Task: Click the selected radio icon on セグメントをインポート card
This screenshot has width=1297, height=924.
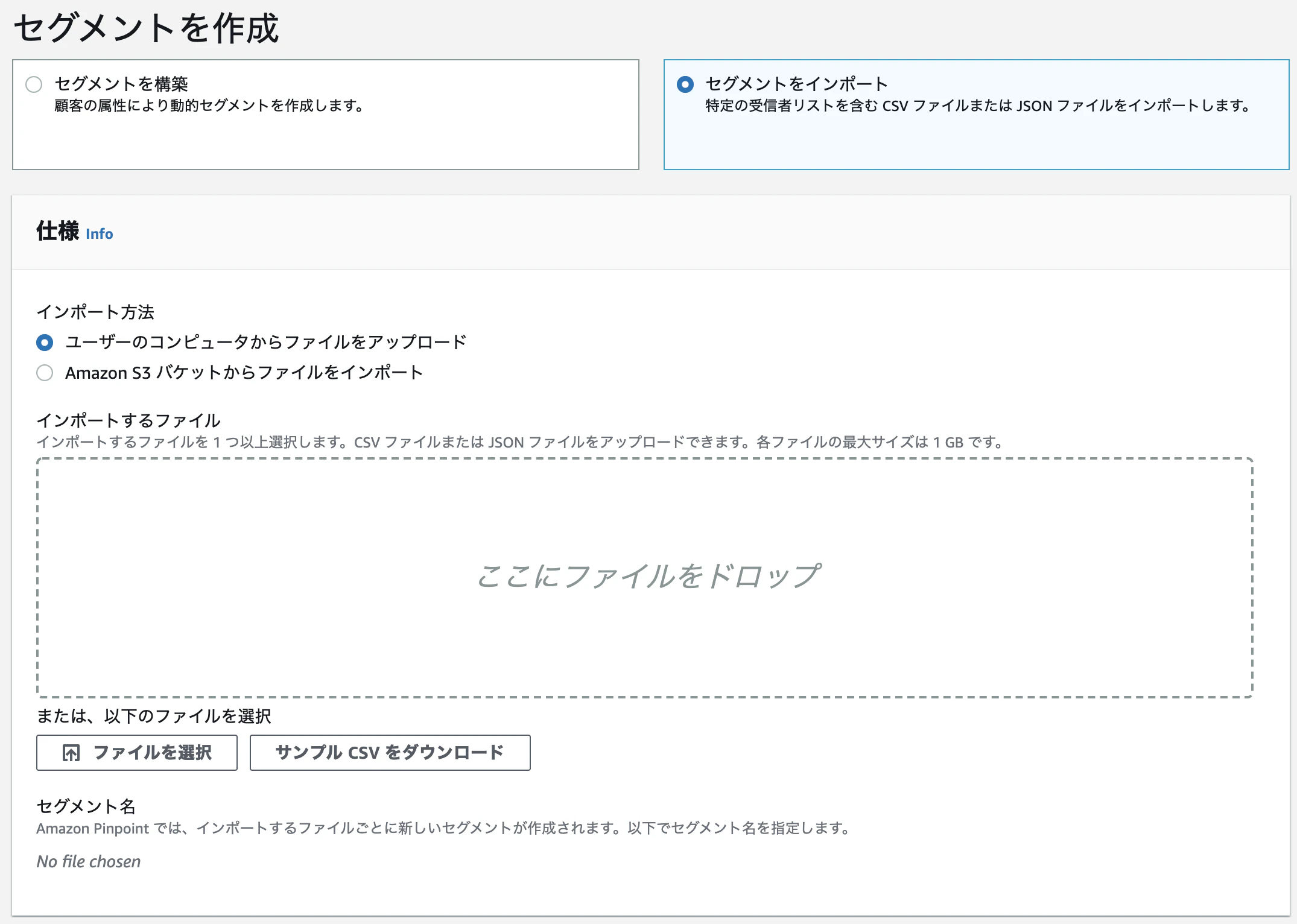Action: click(685, 84)
